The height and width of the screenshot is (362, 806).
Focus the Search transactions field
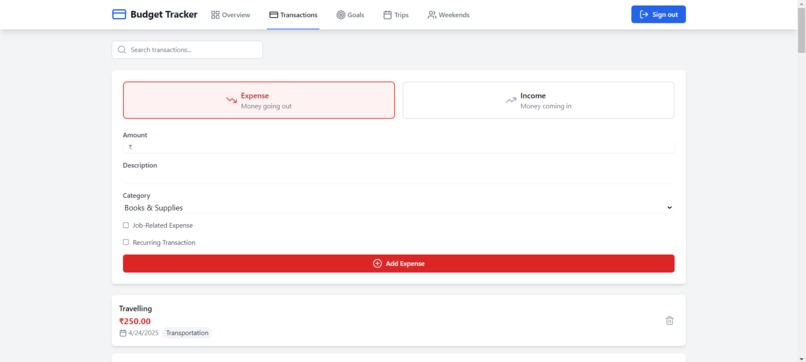coord(187,50)
